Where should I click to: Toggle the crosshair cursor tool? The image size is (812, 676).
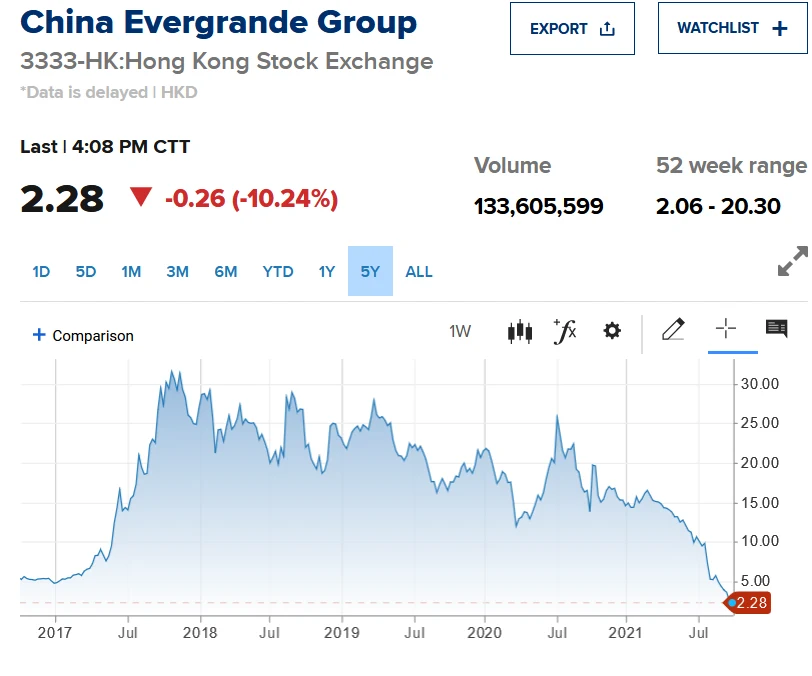click(x=726, y=329)
